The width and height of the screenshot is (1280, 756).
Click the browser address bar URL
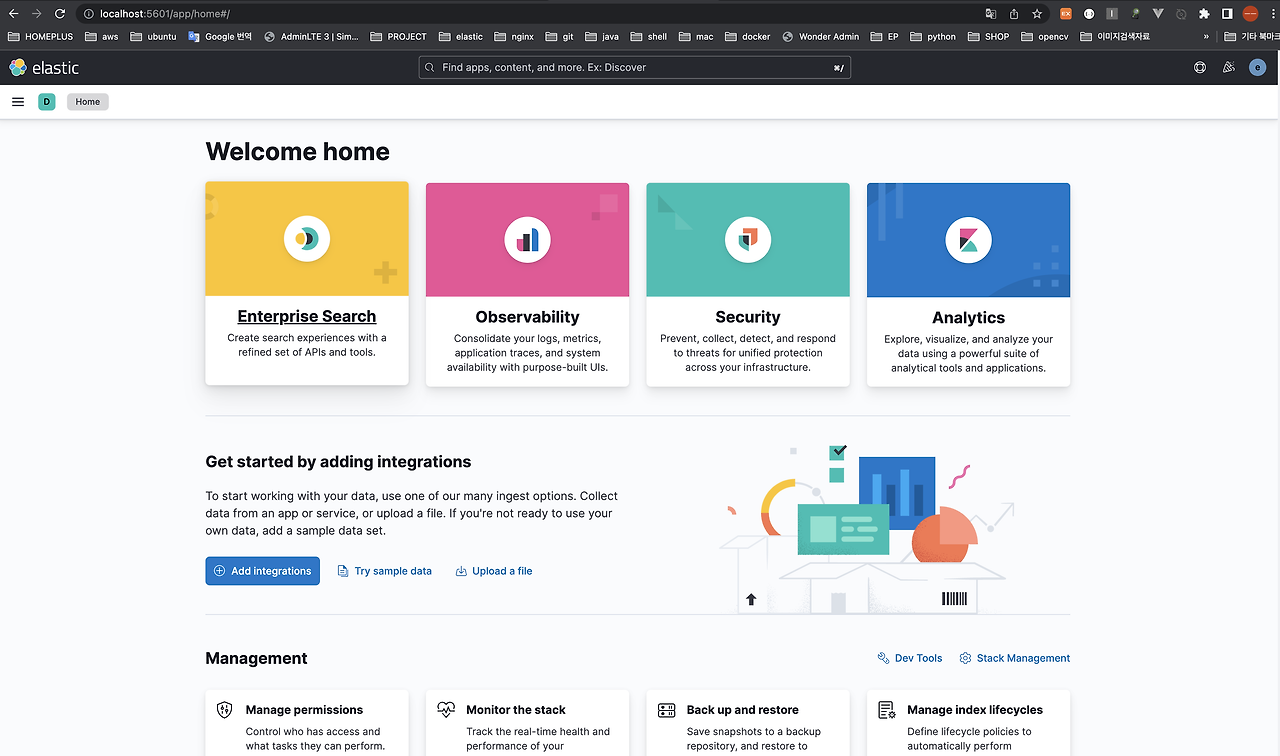pos(165,14)
